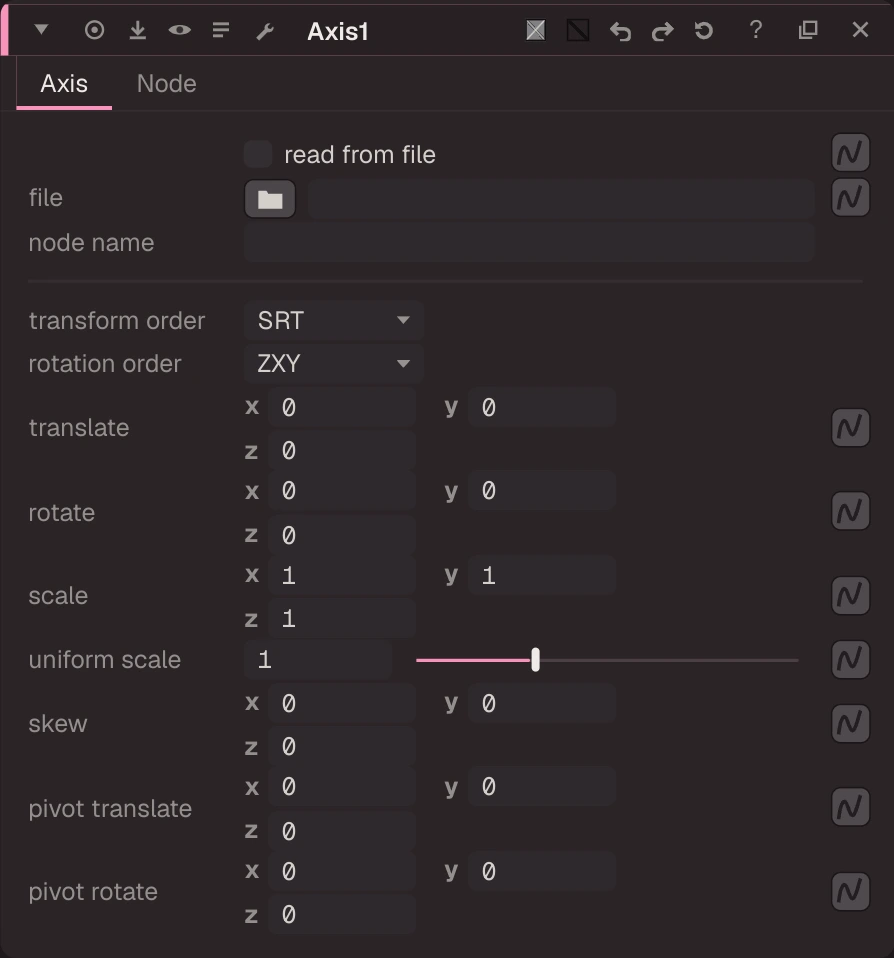The height and width of the screenshot is (958, 894).
Task: Open animation menu for translate
Action: tap(850, 427)
